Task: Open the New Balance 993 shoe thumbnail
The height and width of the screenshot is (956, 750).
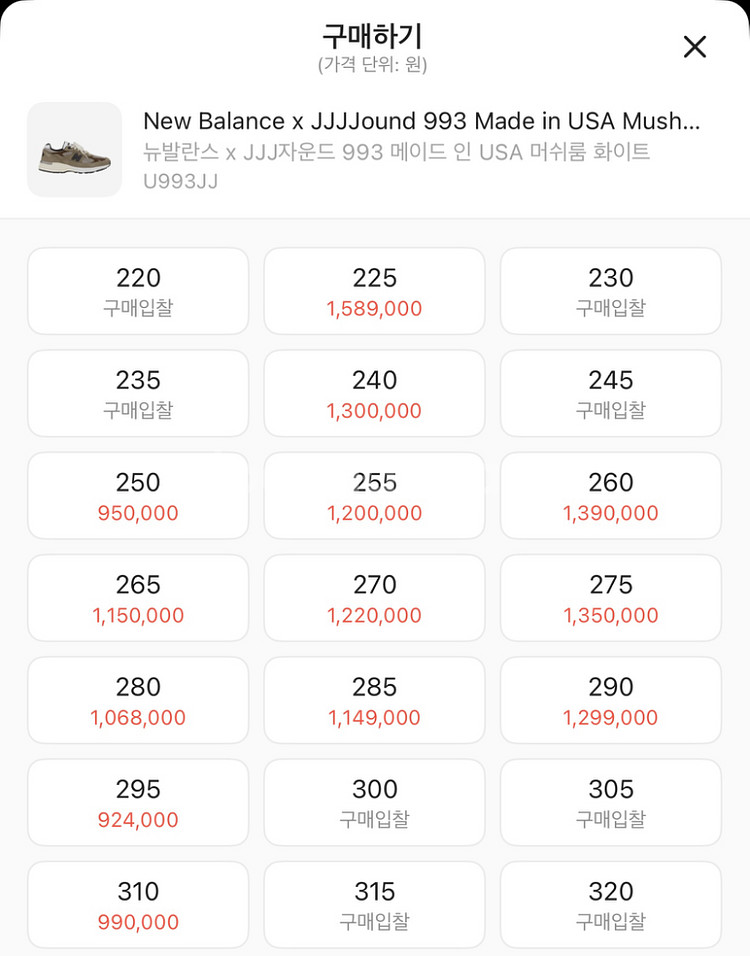Action: (x=74, y=149)
